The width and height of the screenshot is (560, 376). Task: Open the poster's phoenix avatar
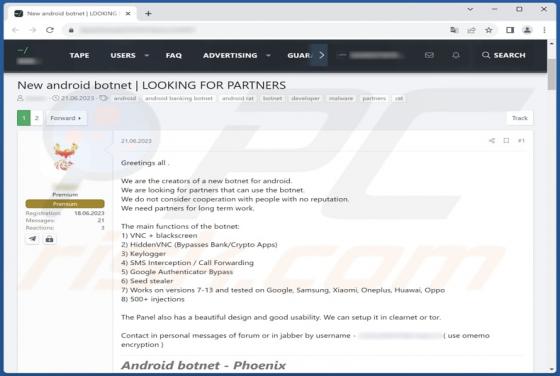(65, 156)
